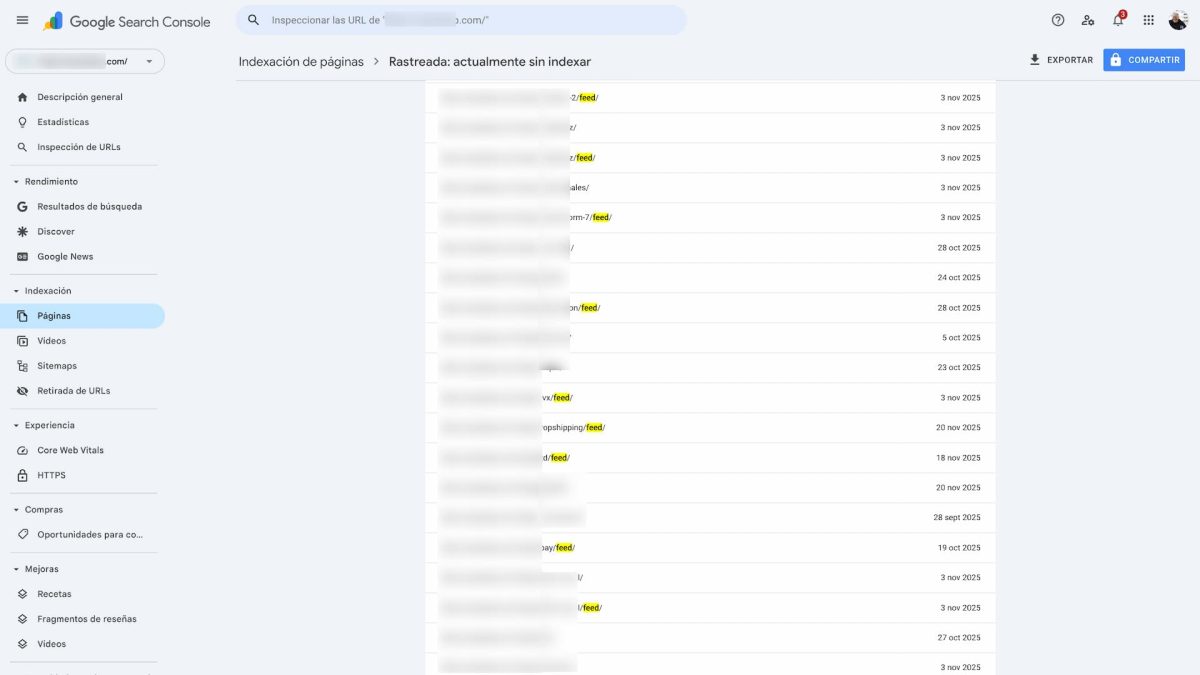Open the Google apps grid
The width and height of the screenshot is (1200, 675).
[1147, 20]
